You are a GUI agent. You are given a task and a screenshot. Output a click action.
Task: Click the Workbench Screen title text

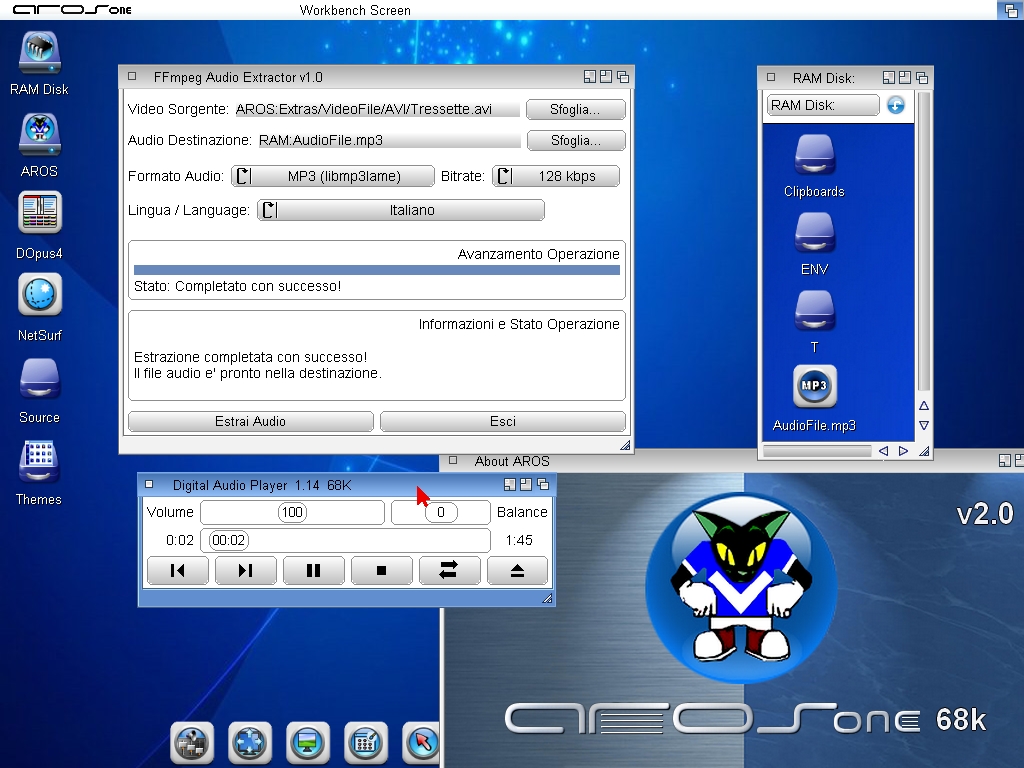355,10
